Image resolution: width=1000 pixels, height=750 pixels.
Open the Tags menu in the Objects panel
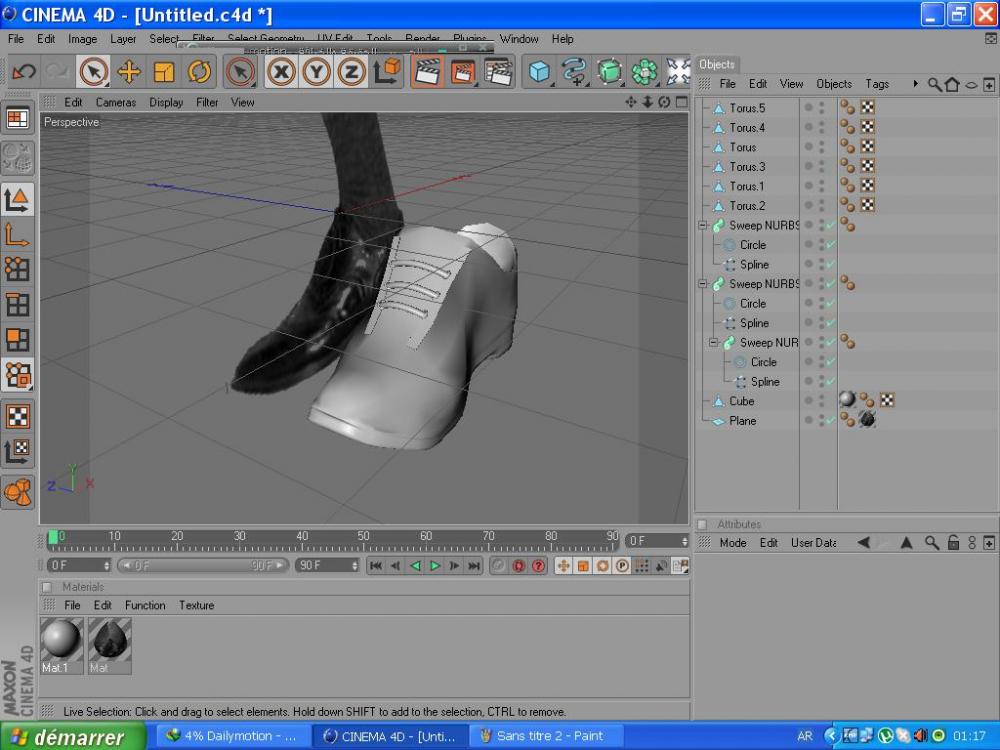(x=877, y=84)
